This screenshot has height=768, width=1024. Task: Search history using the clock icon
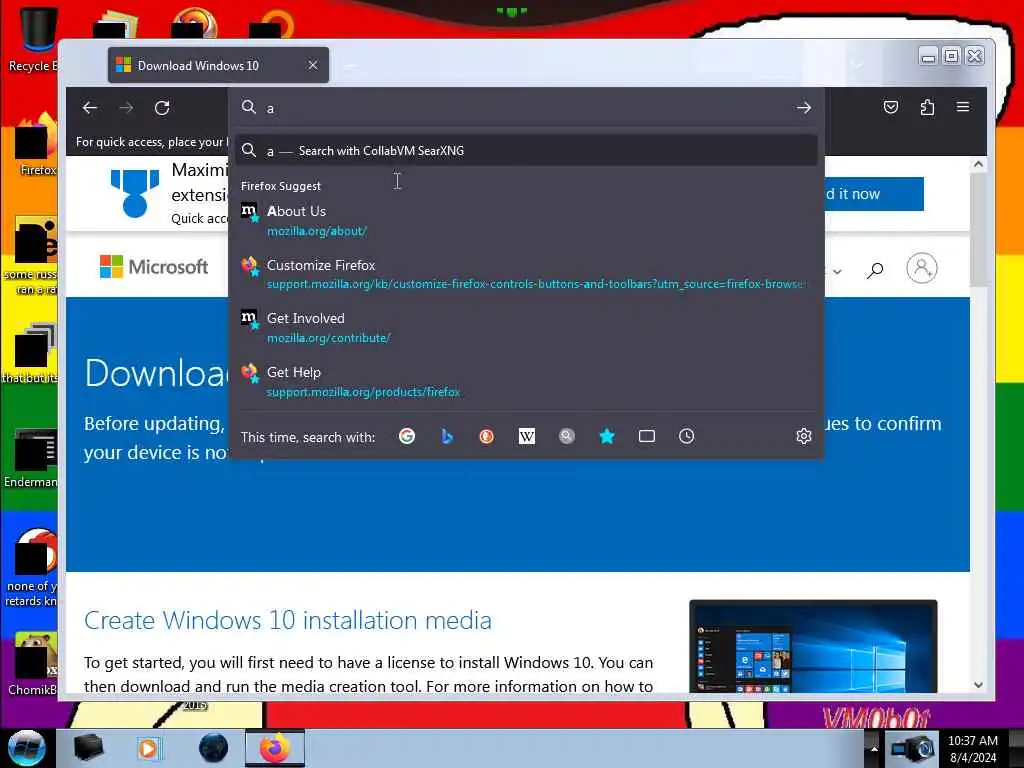tap(686, 436)
